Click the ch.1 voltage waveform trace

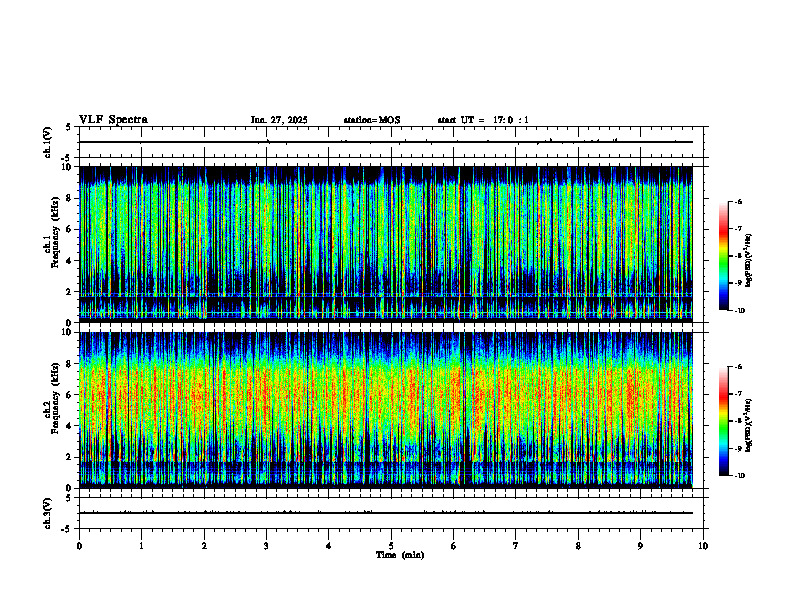pos(386,142)
